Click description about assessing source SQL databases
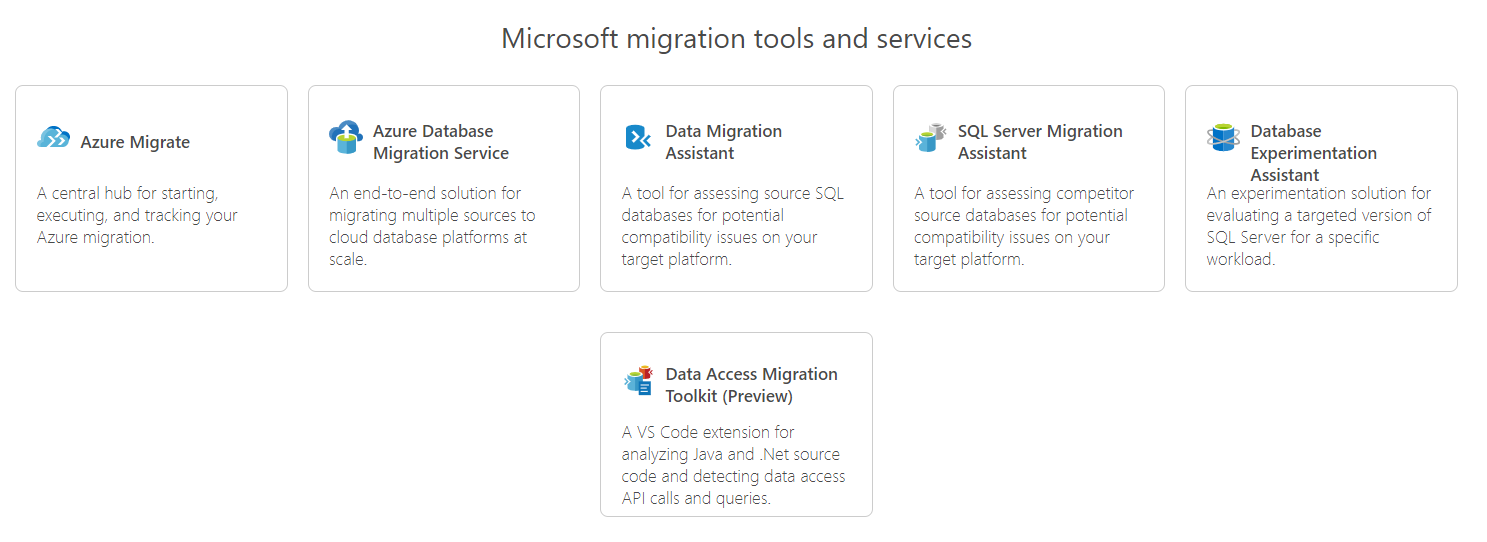The width and height of the screenshot is (1487, 542). pyautogui.click(x=732, y=226)
